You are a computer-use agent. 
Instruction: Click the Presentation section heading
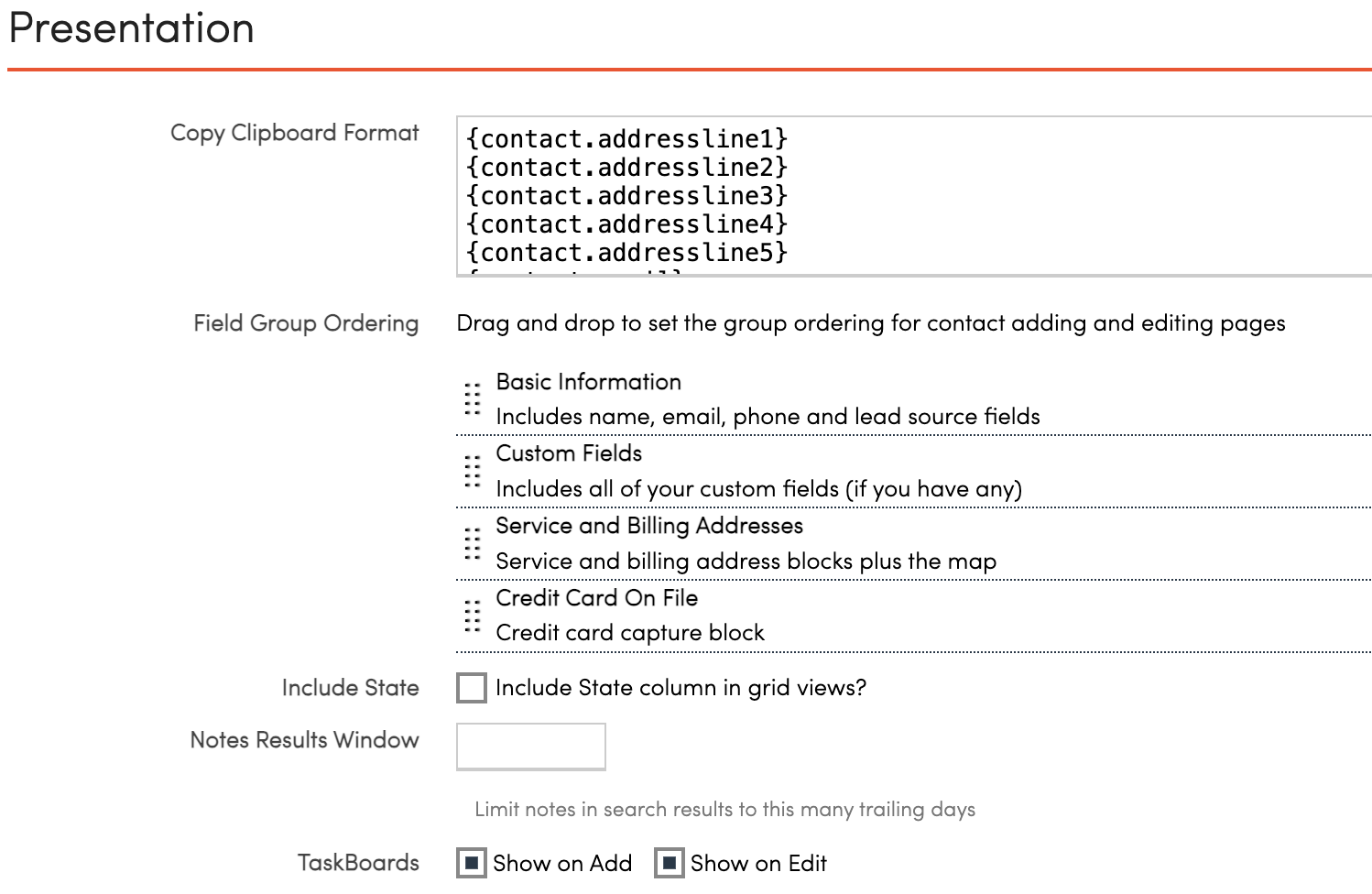coord(131,27)
